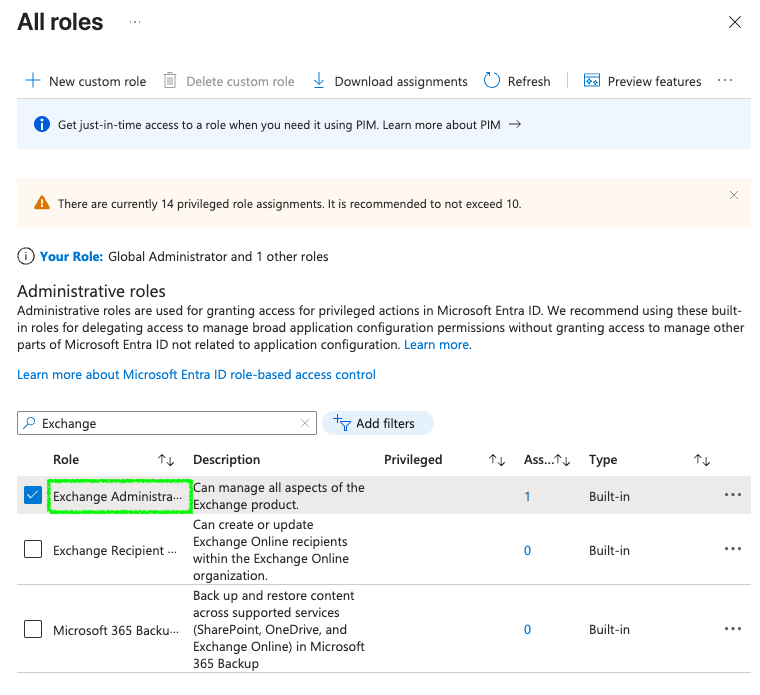Open Learn more about Entra ID role-based access control
This screenshot has width=760, height=695.
point(196,375)
